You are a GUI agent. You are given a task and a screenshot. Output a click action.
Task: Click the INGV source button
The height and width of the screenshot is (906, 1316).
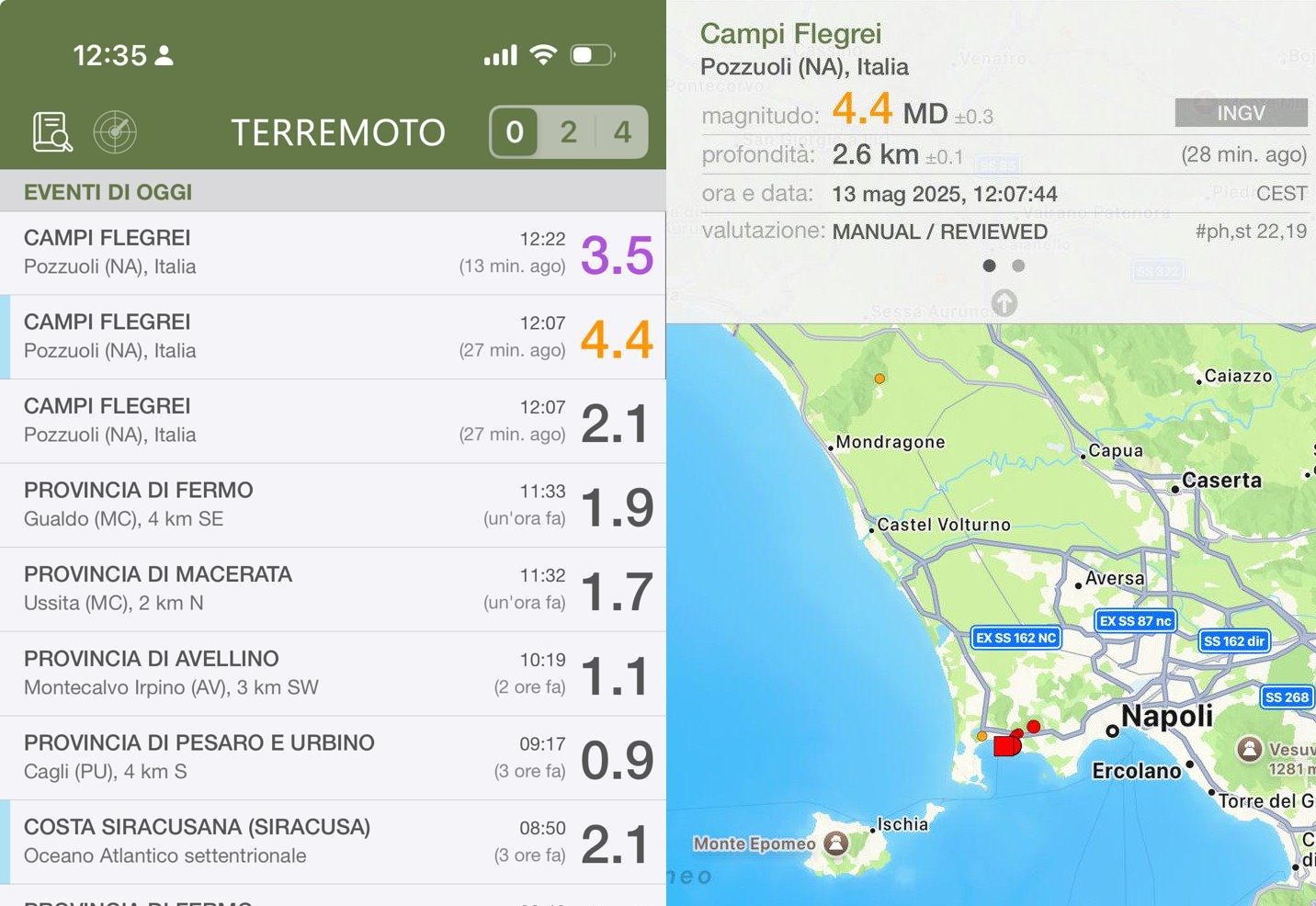click(1241, 113)
